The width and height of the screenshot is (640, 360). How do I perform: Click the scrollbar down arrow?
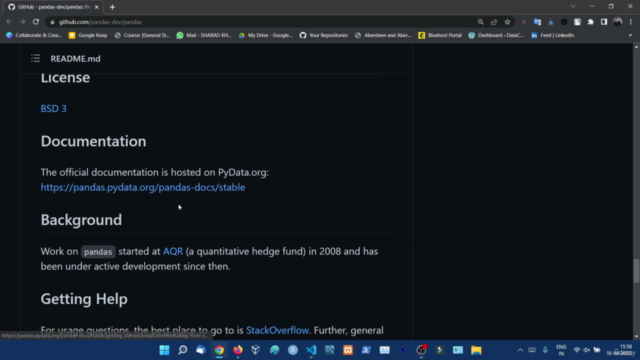[x=636, y=336]
